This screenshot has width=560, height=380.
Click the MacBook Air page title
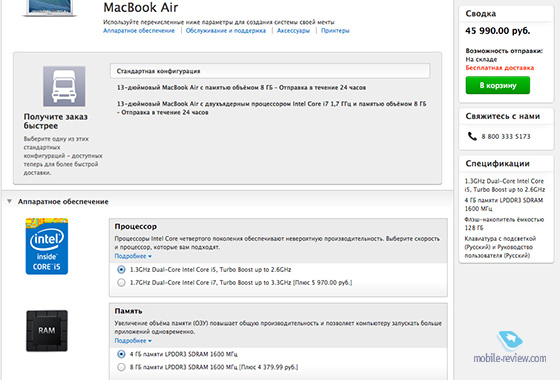[x=141, y=8]
